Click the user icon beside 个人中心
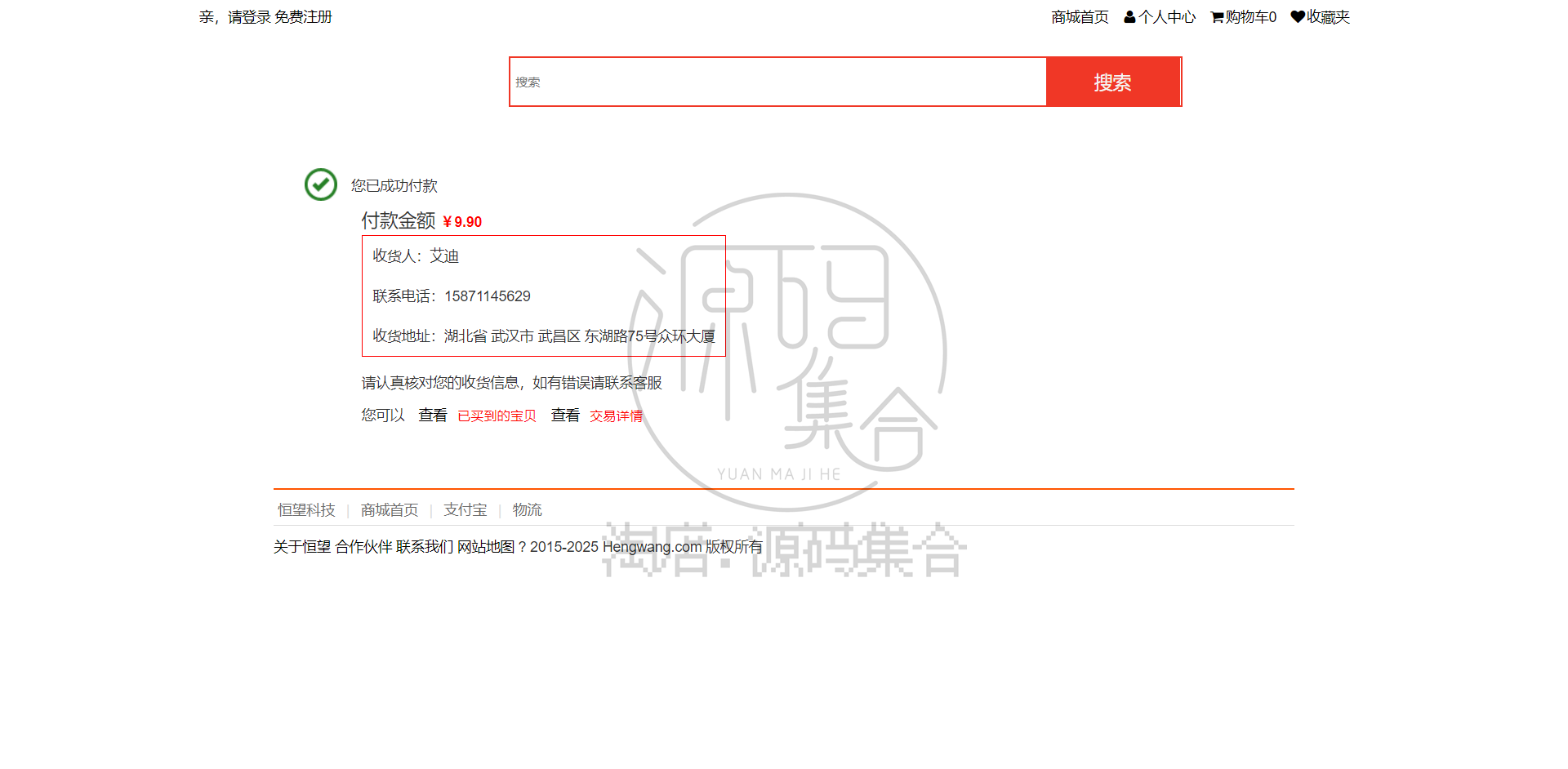 click(x=1129, y=17)
